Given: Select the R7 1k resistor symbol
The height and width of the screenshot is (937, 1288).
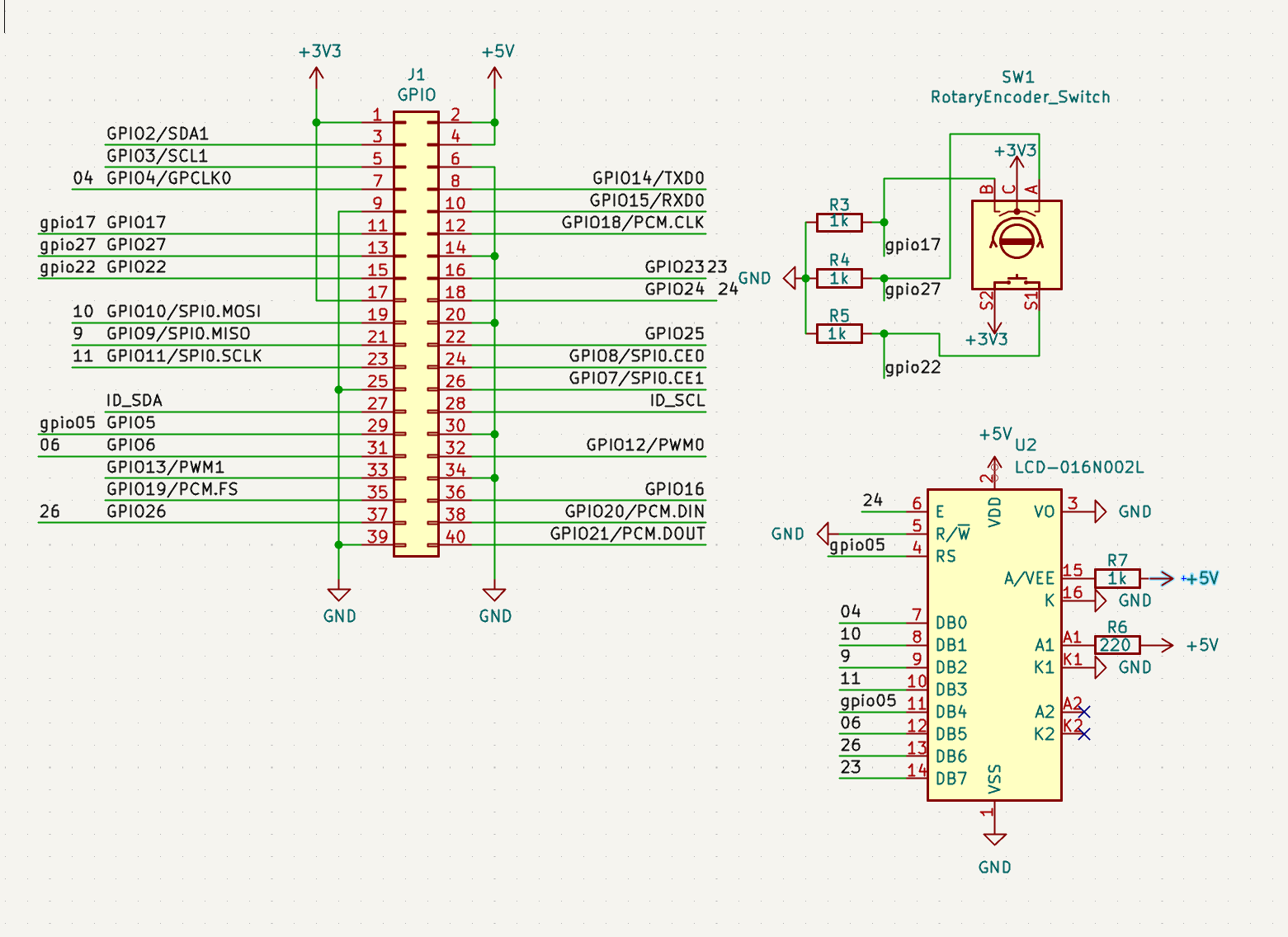Looking at the screenshot, I should coord(1116,578).
